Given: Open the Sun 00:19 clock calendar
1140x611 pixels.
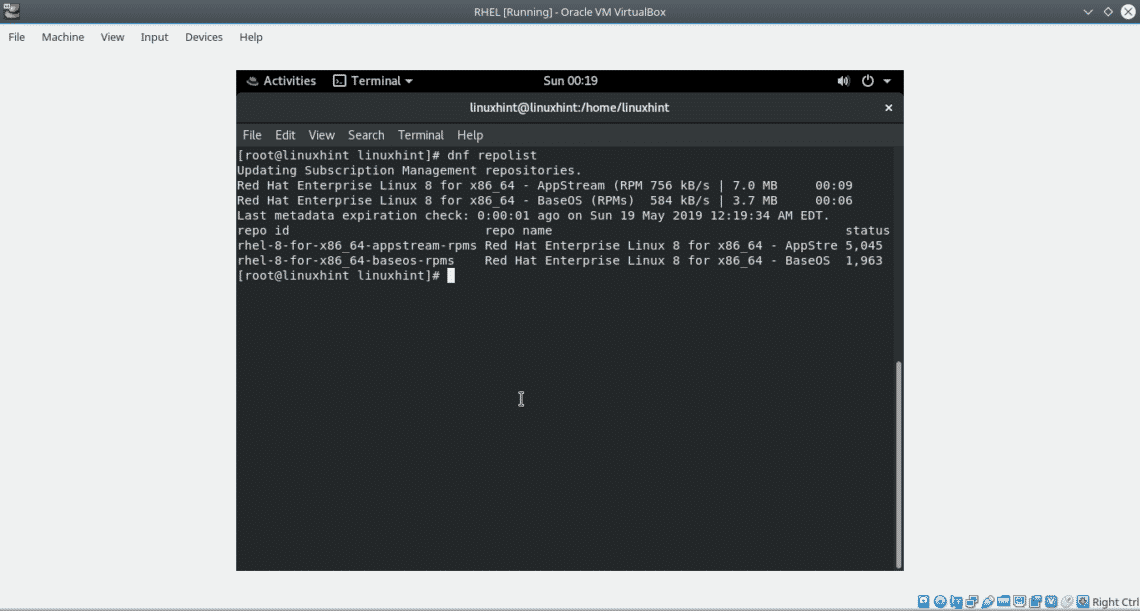Looking at the screenshot, I should point(570,81).
